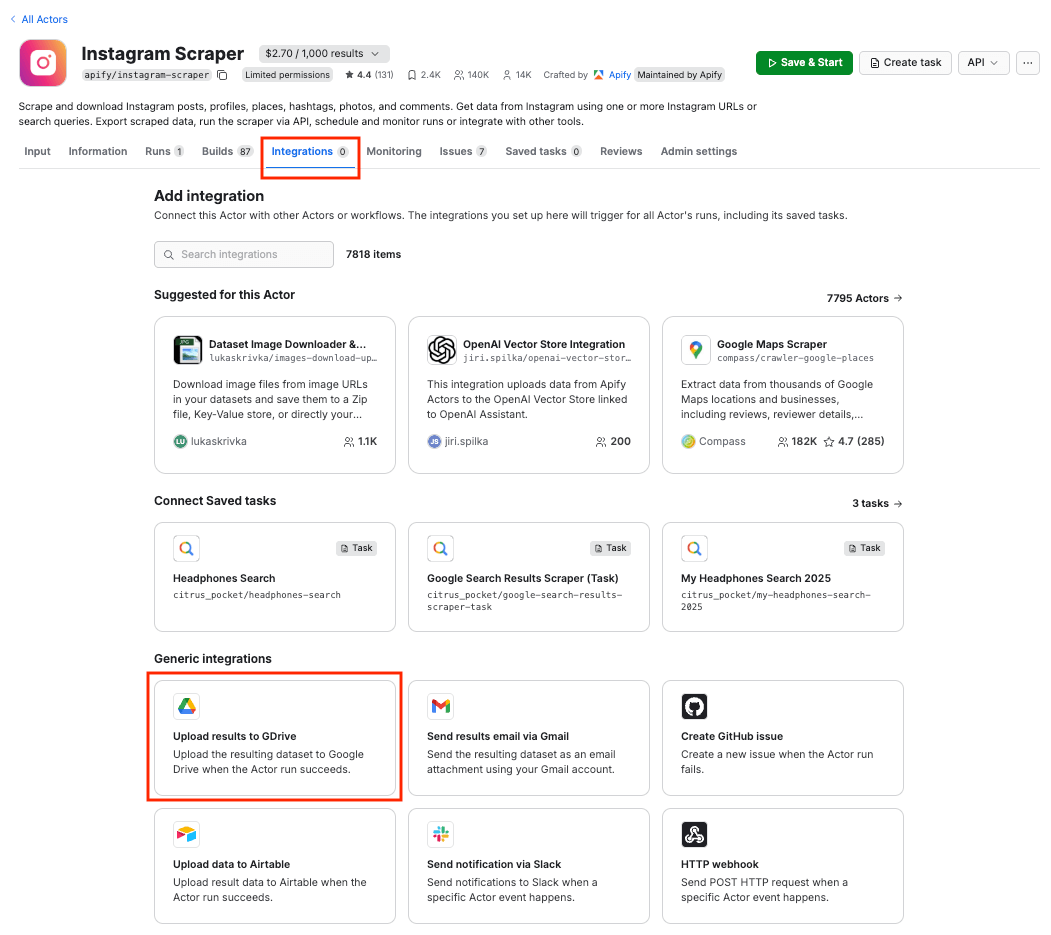Click the GitHub icon for Create GitHub issue

click(x=695, y=706)
